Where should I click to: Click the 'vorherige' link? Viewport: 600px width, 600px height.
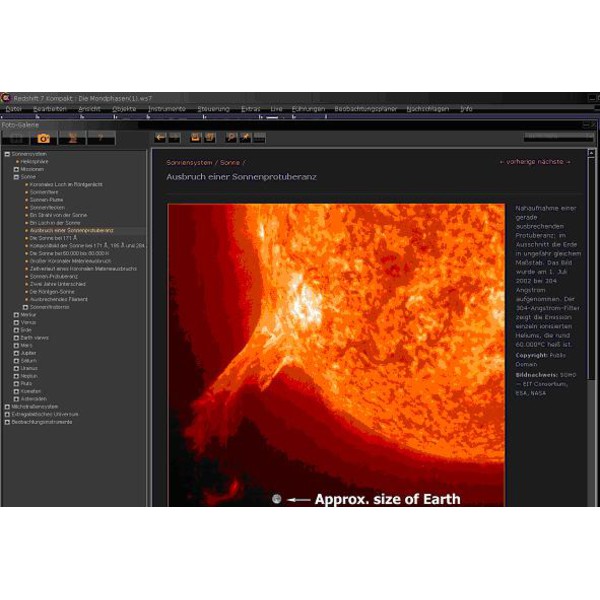(516, 161)
